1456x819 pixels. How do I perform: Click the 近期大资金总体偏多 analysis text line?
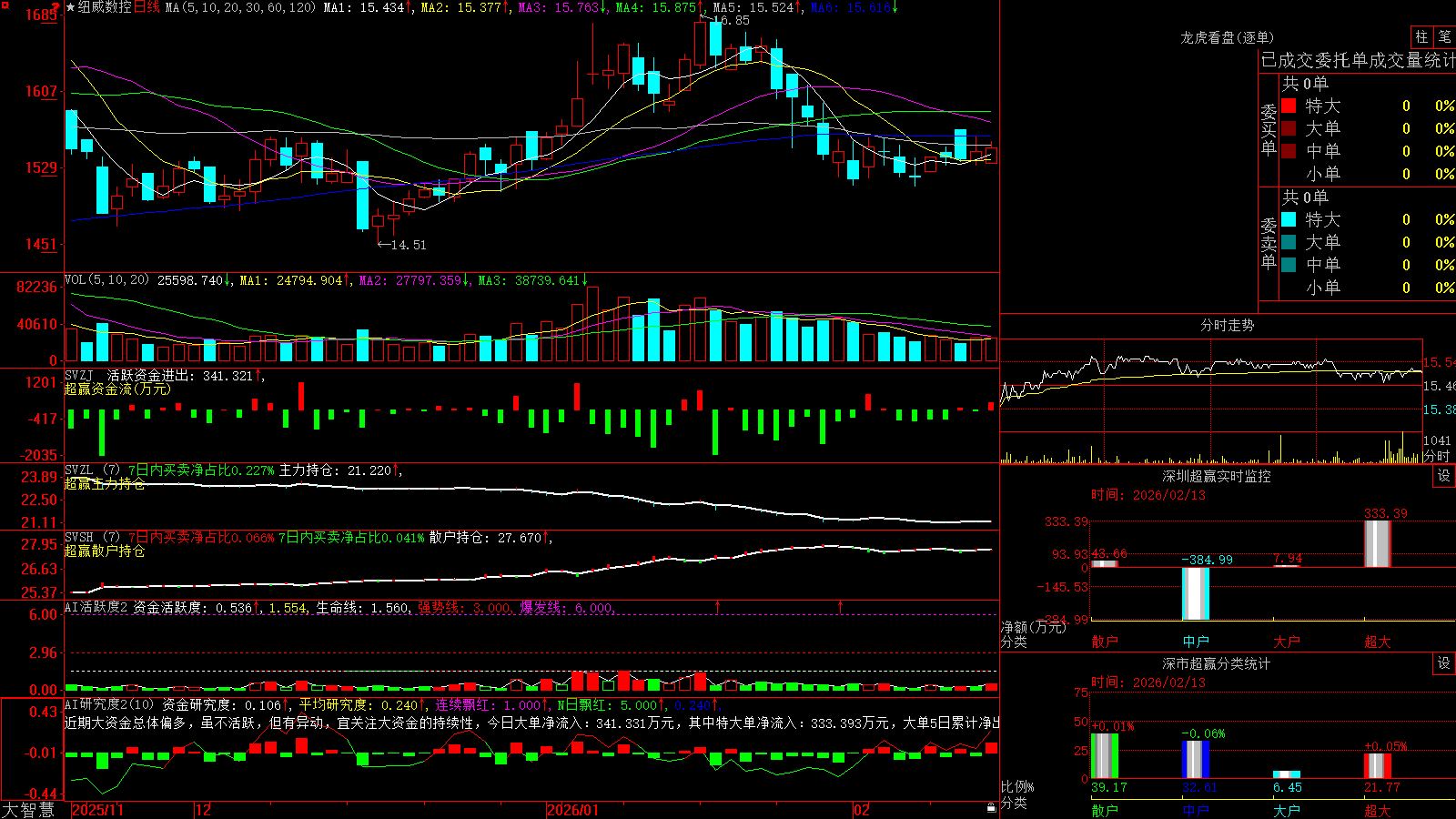tap(531, 723)
